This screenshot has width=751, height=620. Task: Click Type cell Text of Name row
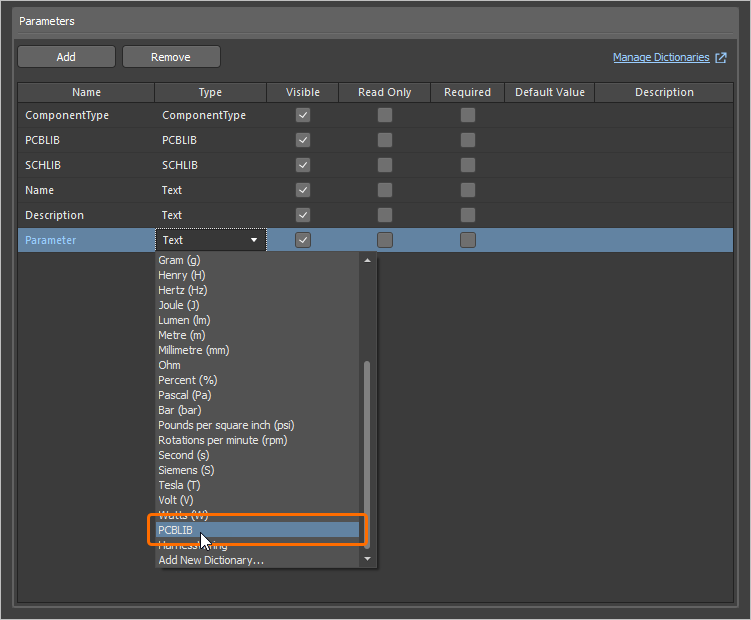click(x=210, y=190)
